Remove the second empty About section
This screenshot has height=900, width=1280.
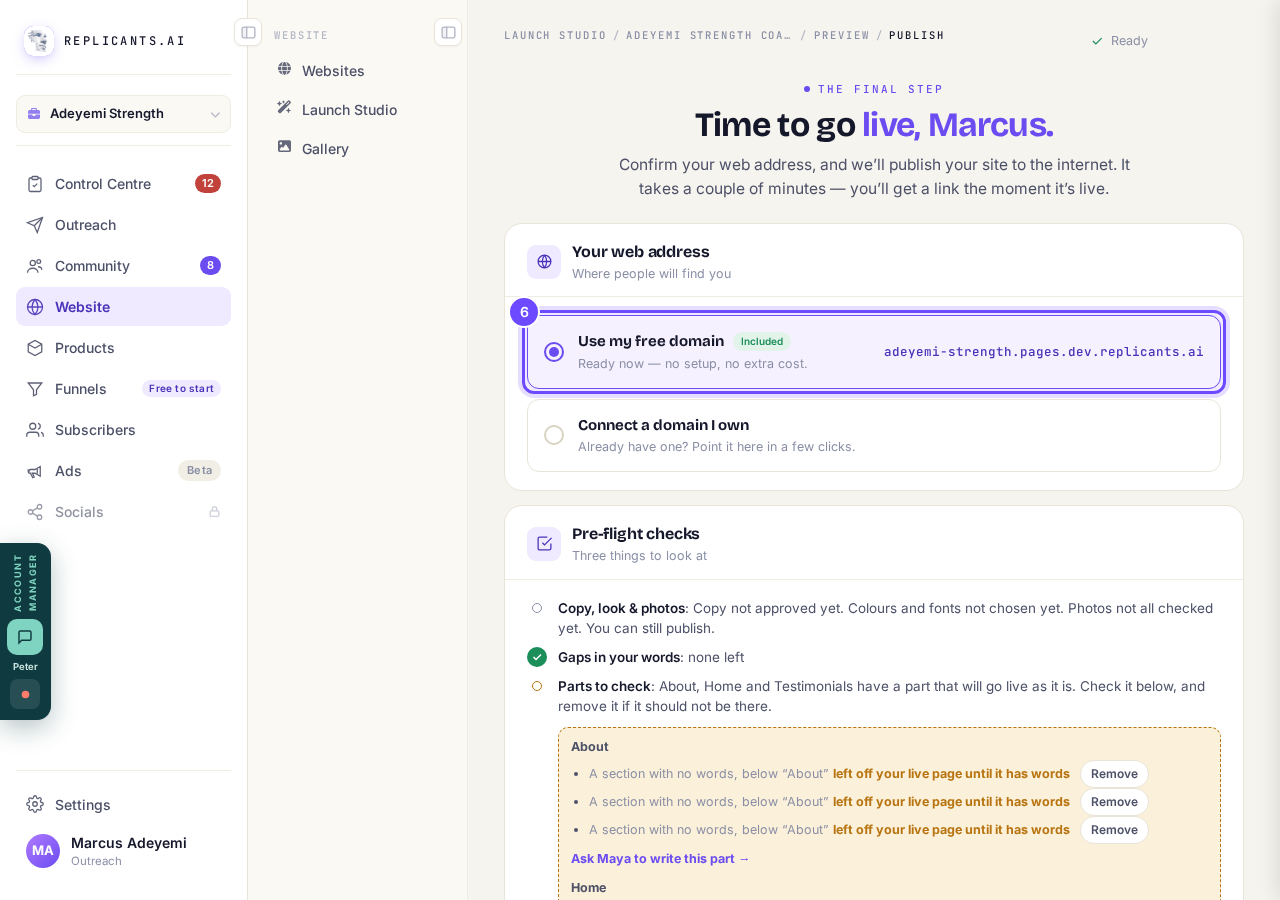click(x=1114, y=802)
